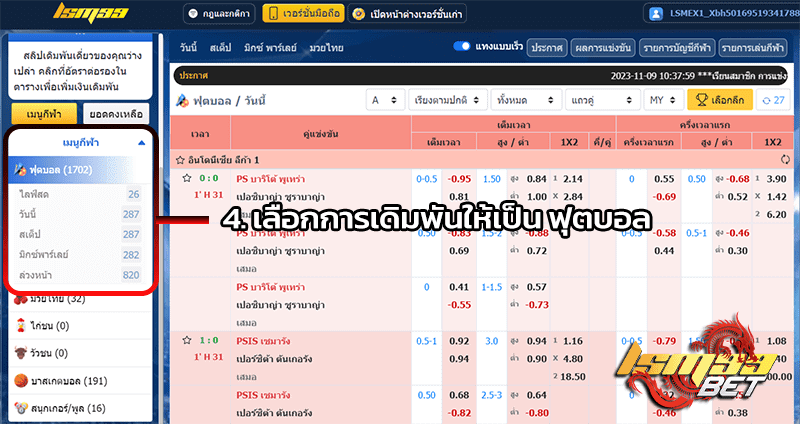Screen dimensions: 800x424
Task: Click the rooster icon beside ไก่ชน
Action: point(21,326)
